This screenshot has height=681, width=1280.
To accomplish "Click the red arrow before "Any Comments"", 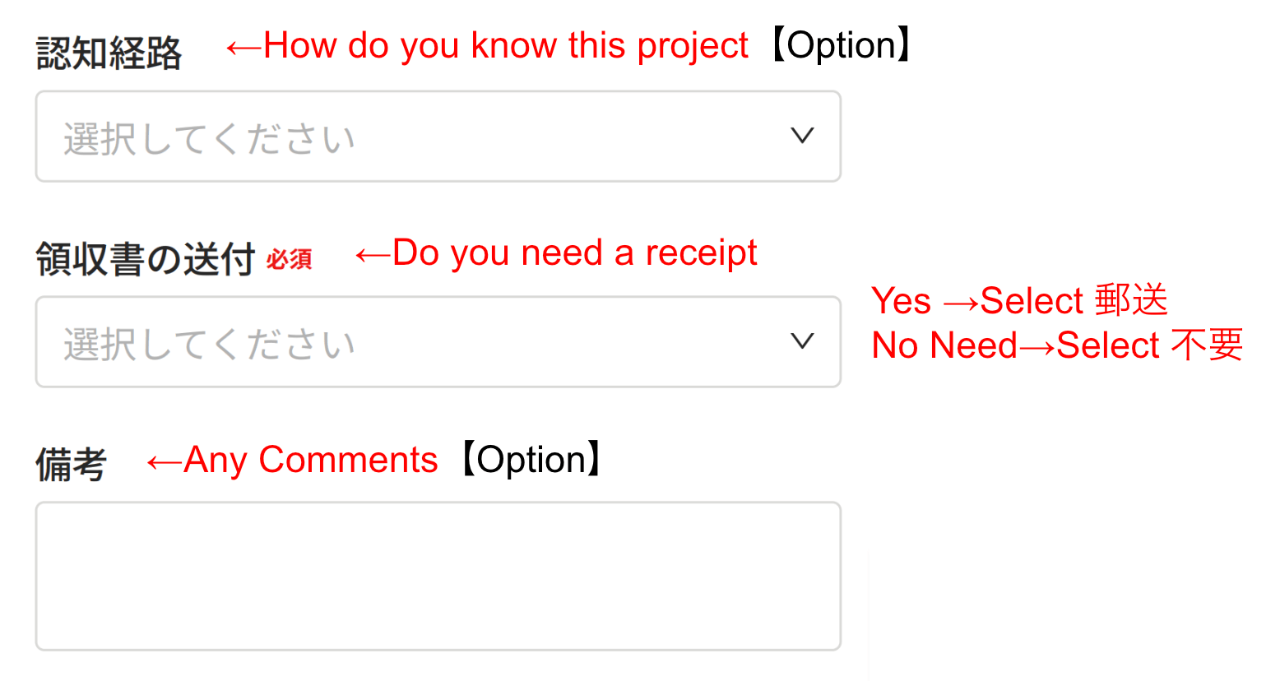I will 164,461.
